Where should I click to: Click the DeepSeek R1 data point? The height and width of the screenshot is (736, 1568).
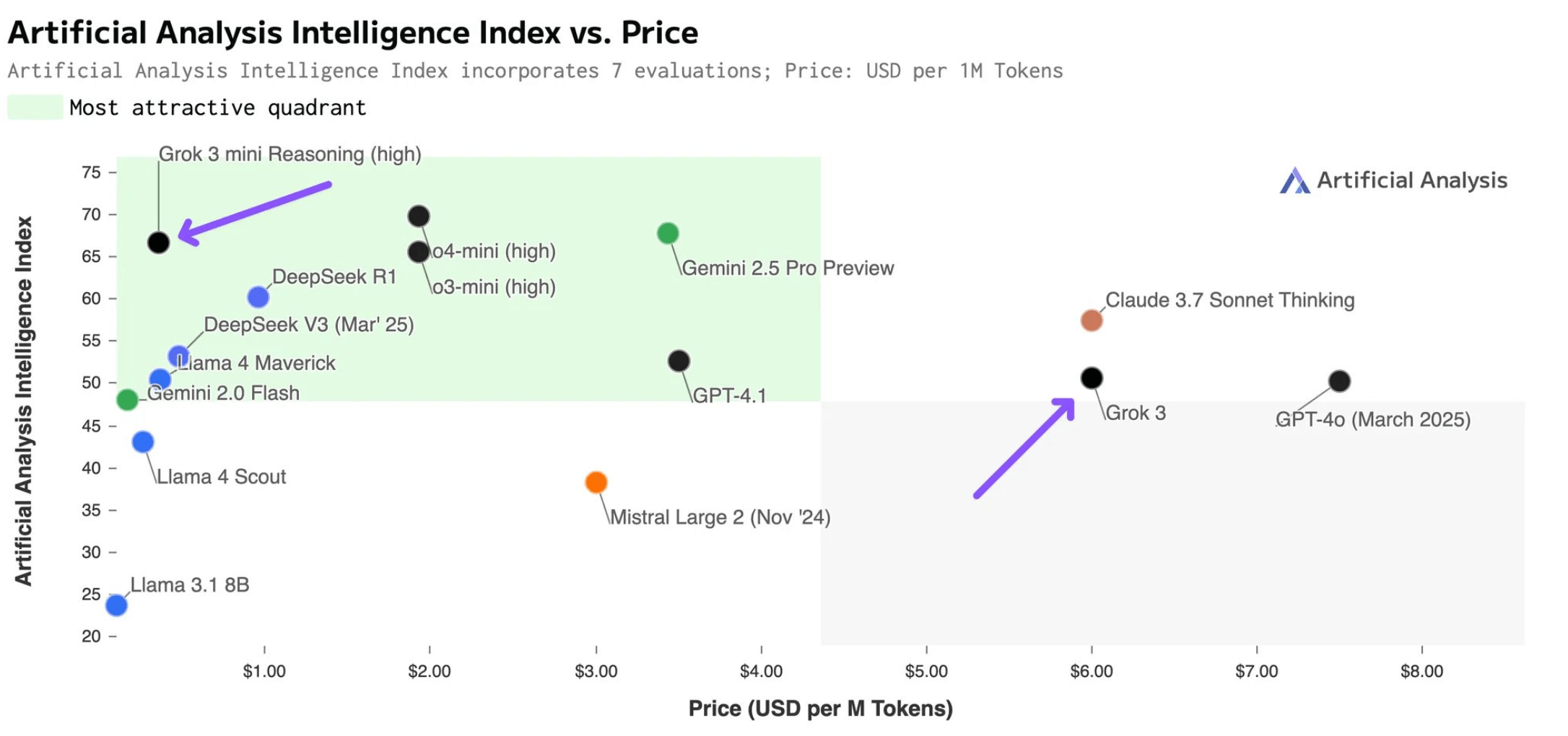[x=258, y=297]
